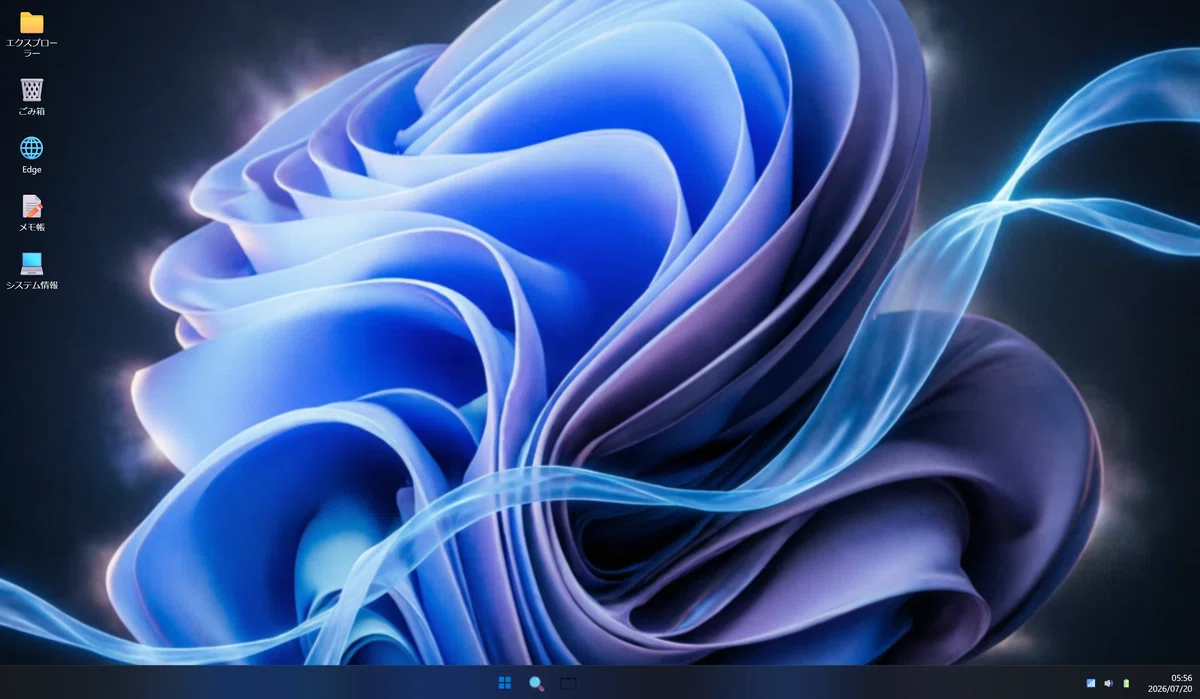Open the エクスプローラー folder icon
This screenshot has height=699, width=1200.
tap(32, 23)
